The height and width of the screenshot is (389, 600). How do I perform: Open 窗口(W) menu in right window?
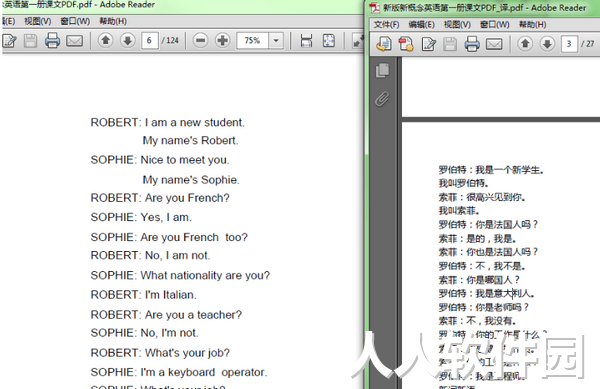[495, 24]
